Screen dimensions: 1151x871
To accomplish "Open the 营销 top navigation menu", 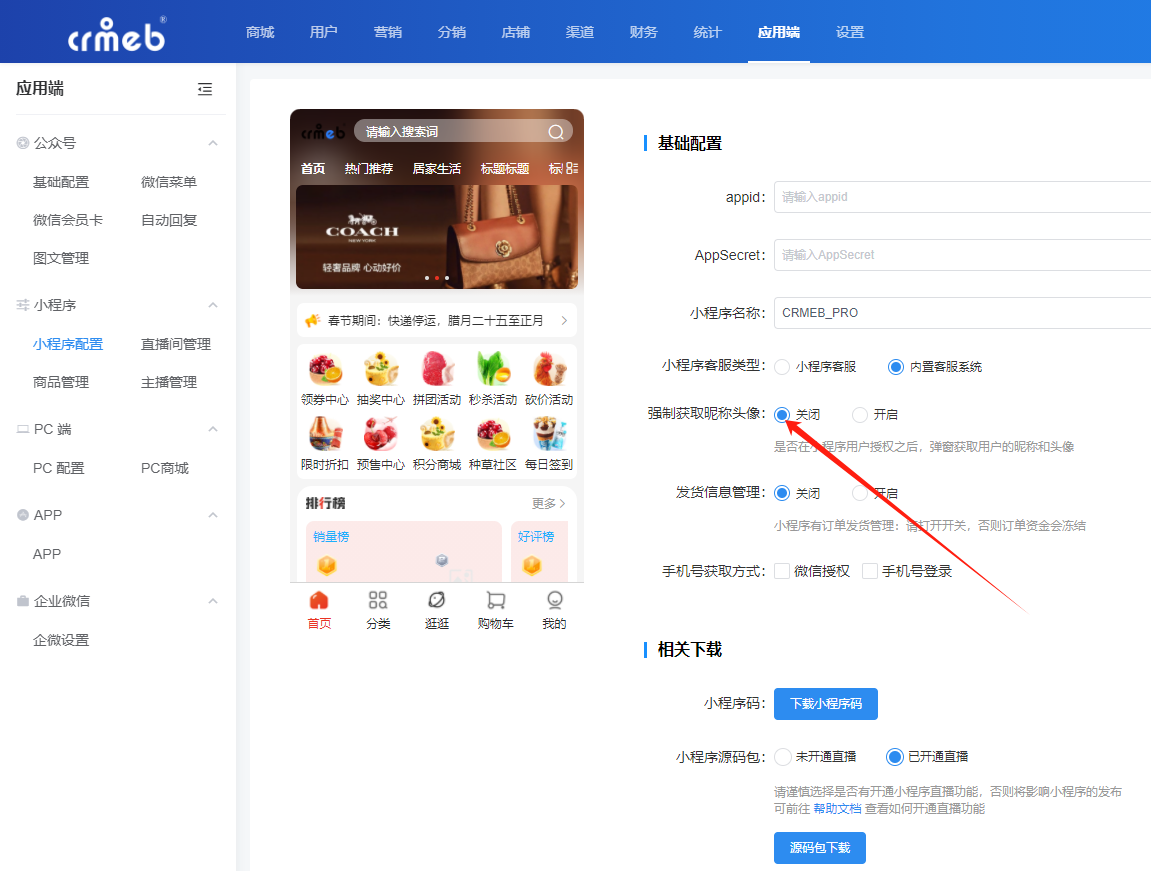I will 388,32.
